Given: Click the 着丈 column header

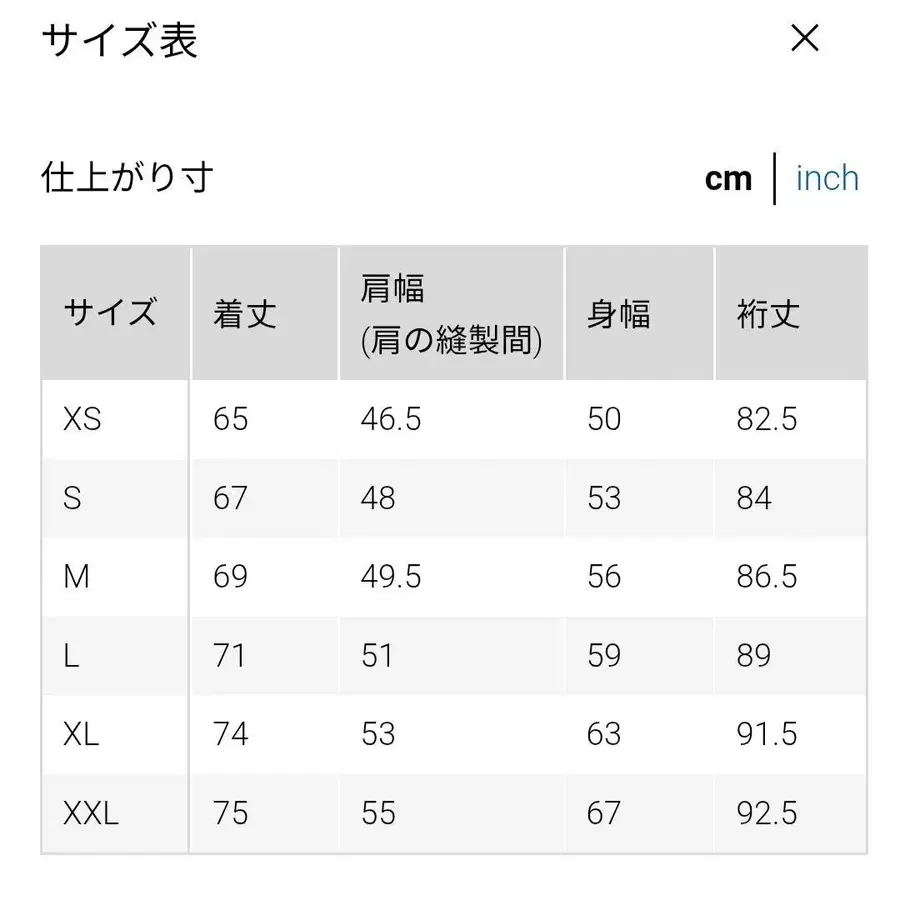Looking at the screenshot, I should coord(243,312).
